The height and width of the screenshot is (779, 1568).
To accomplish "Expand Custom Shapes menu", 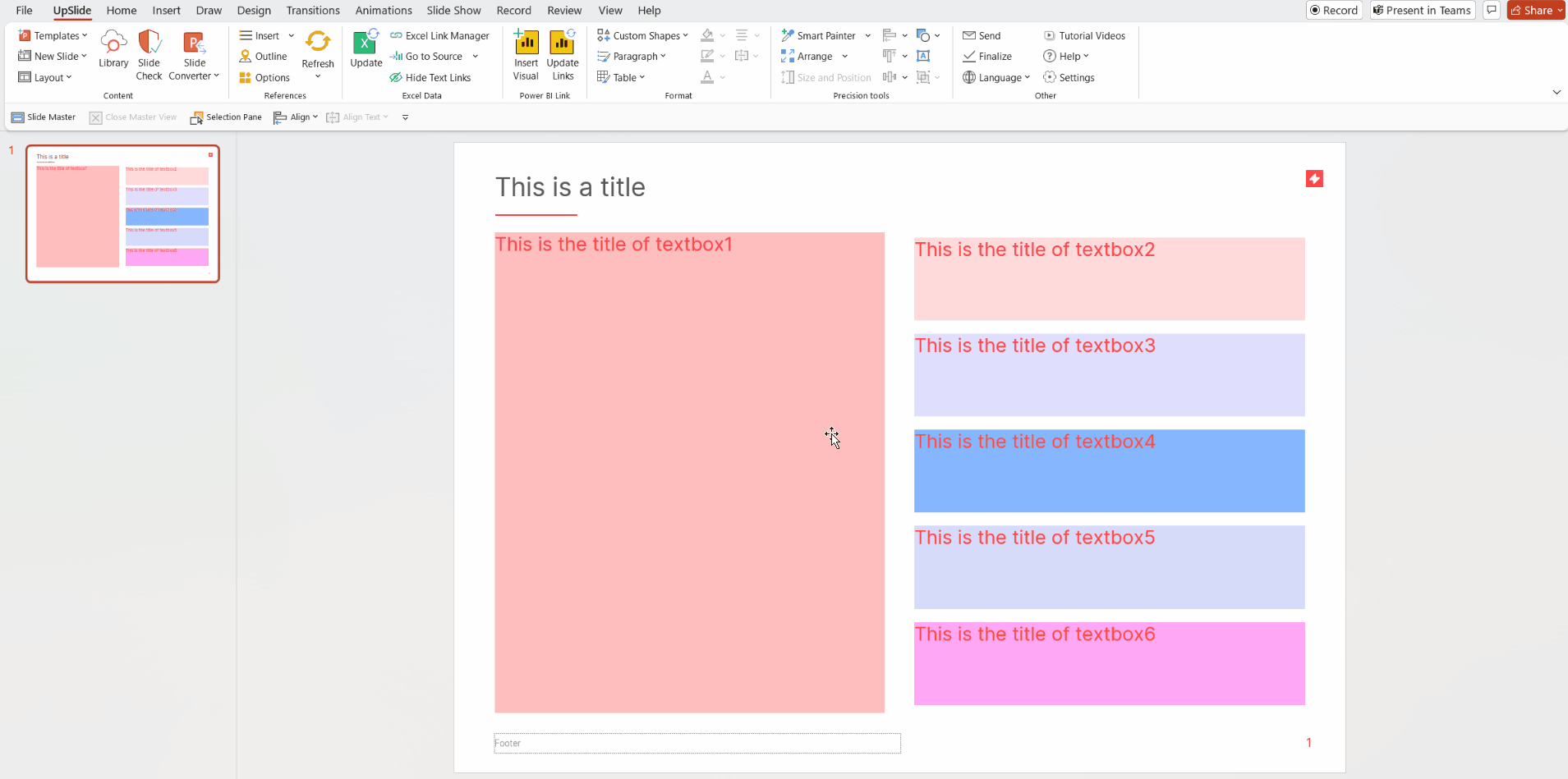I will pyautogui.click(x=643, y=35).
